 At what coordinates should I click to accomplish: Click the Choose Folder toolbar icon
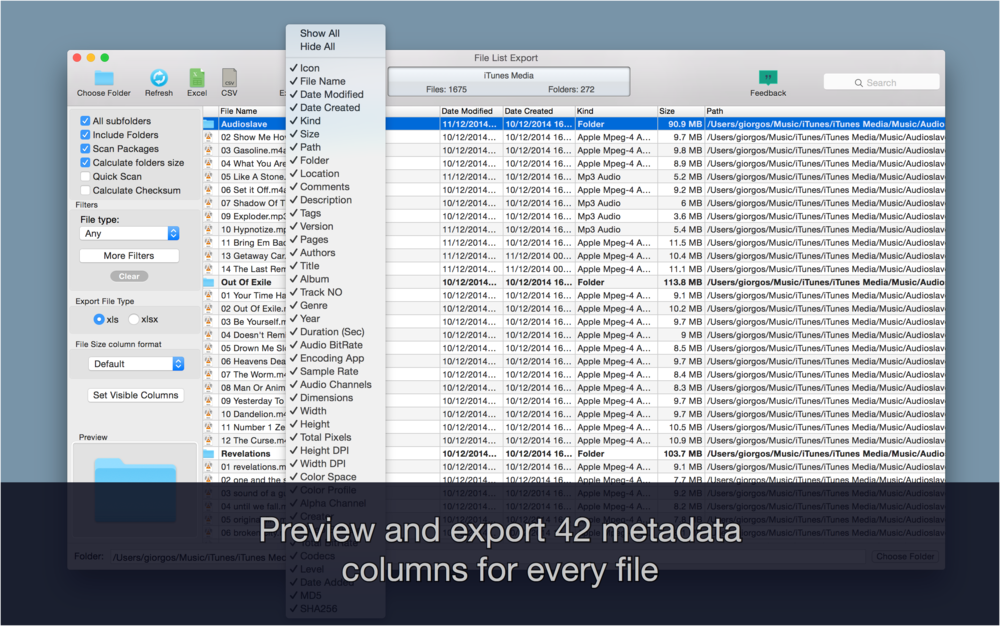point(103,76)
